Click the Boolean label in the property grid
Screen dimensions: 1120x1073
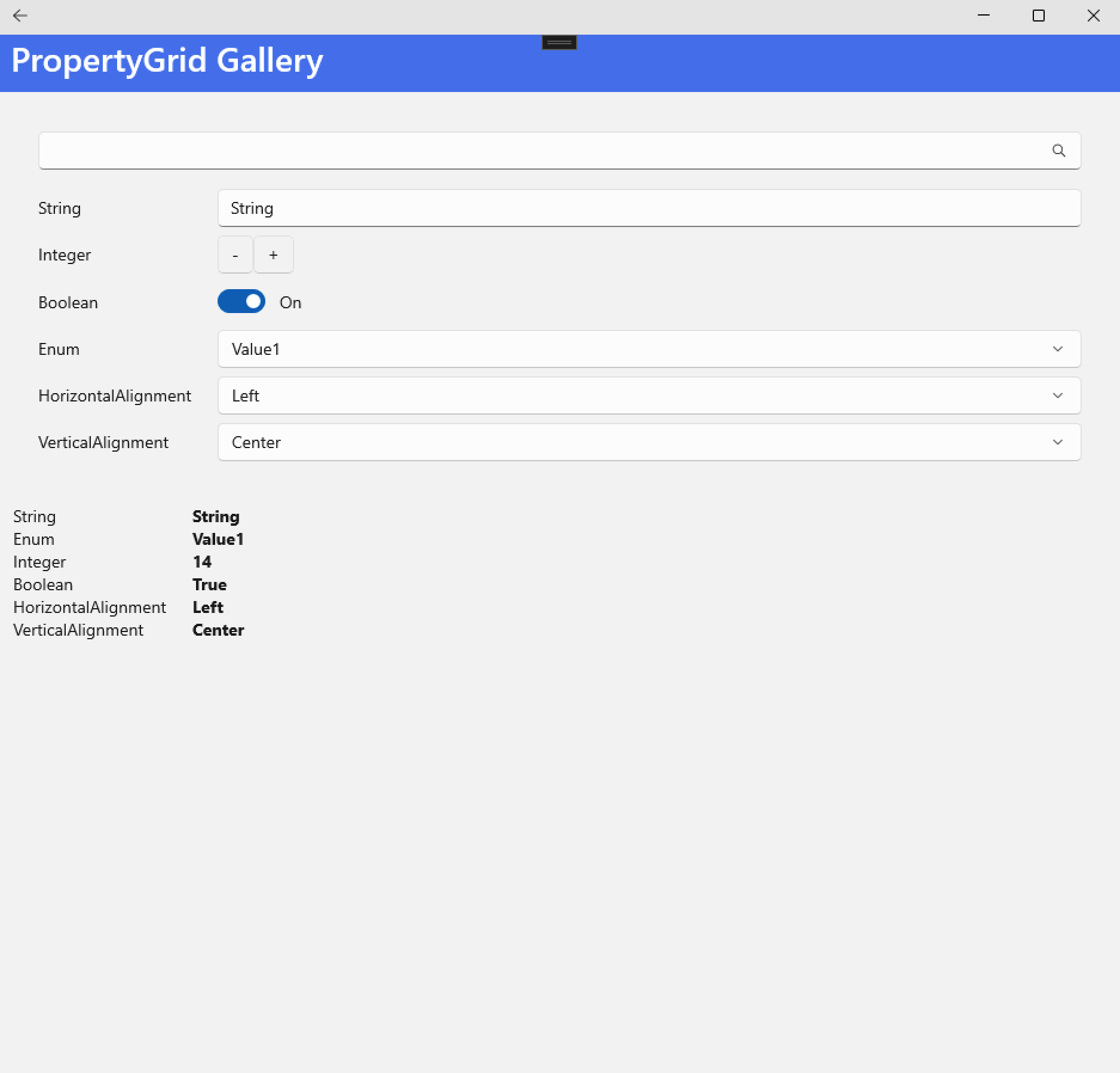(68, 302)
